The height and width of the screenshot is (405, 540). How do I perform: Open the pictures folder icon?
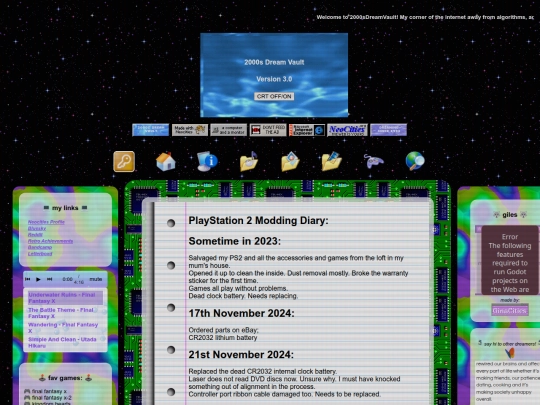[x=290, y=161]
